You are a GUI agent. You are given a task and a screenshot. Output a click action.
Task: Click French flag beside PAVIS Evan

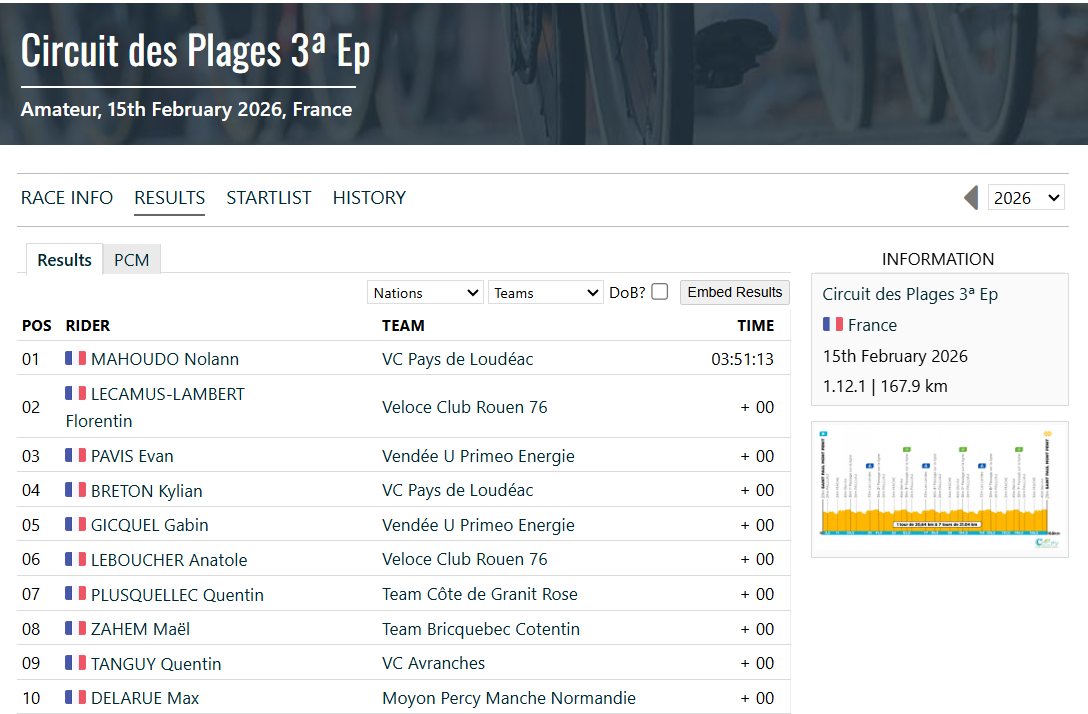tap(76, 455)
